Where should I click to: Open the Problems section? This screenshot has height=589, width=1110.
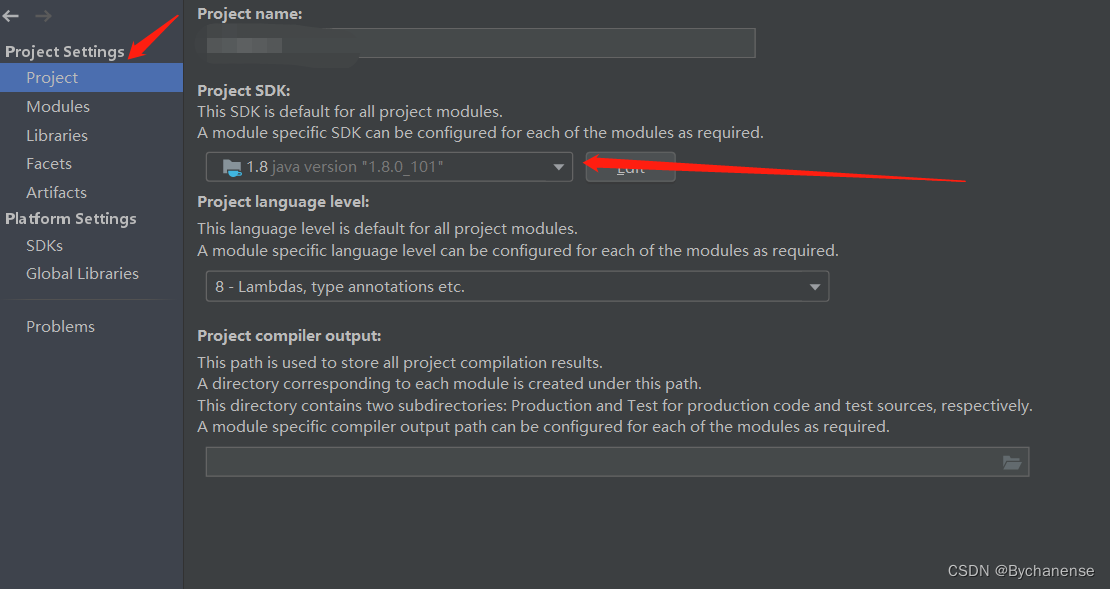pyautogui.click(x=60, y=326)
